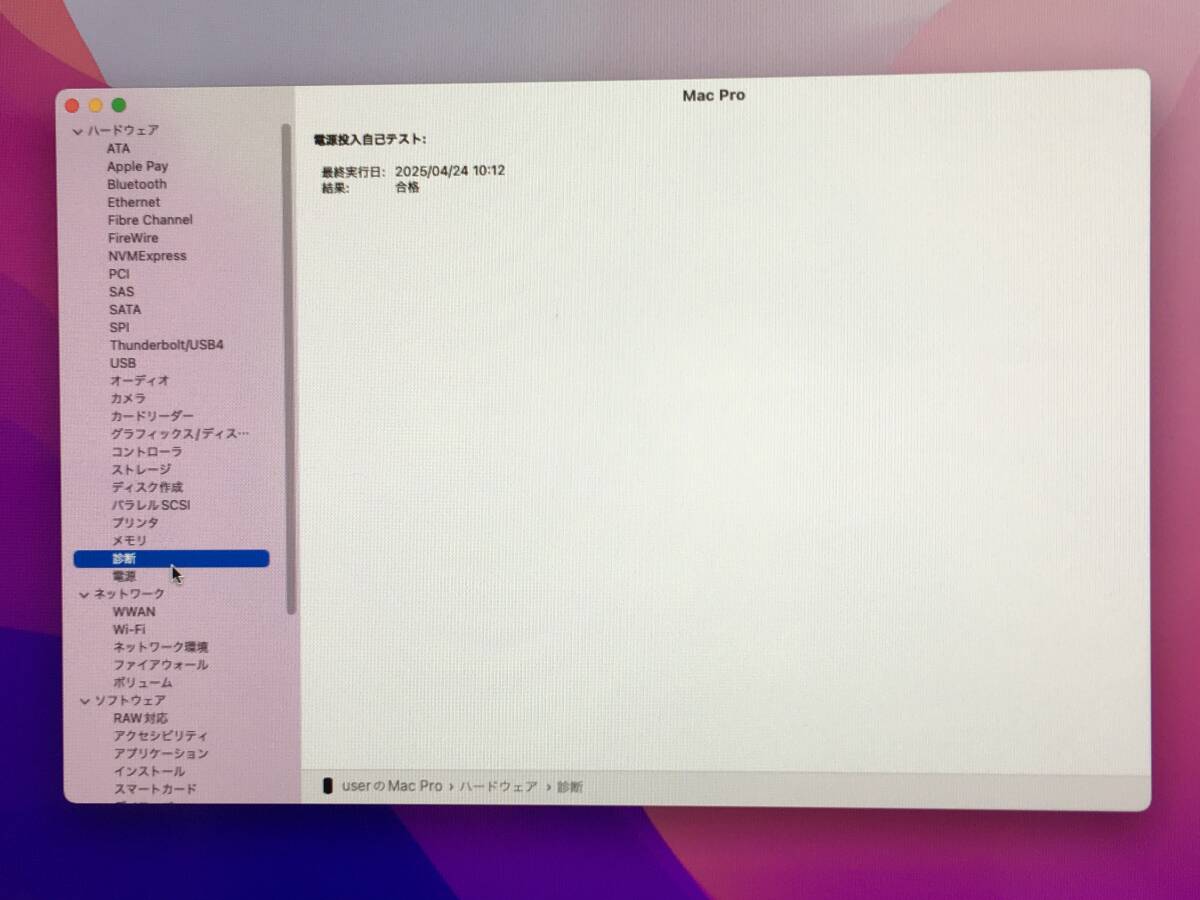Click the date value 2025/04/24 10:12

point(449,171)
